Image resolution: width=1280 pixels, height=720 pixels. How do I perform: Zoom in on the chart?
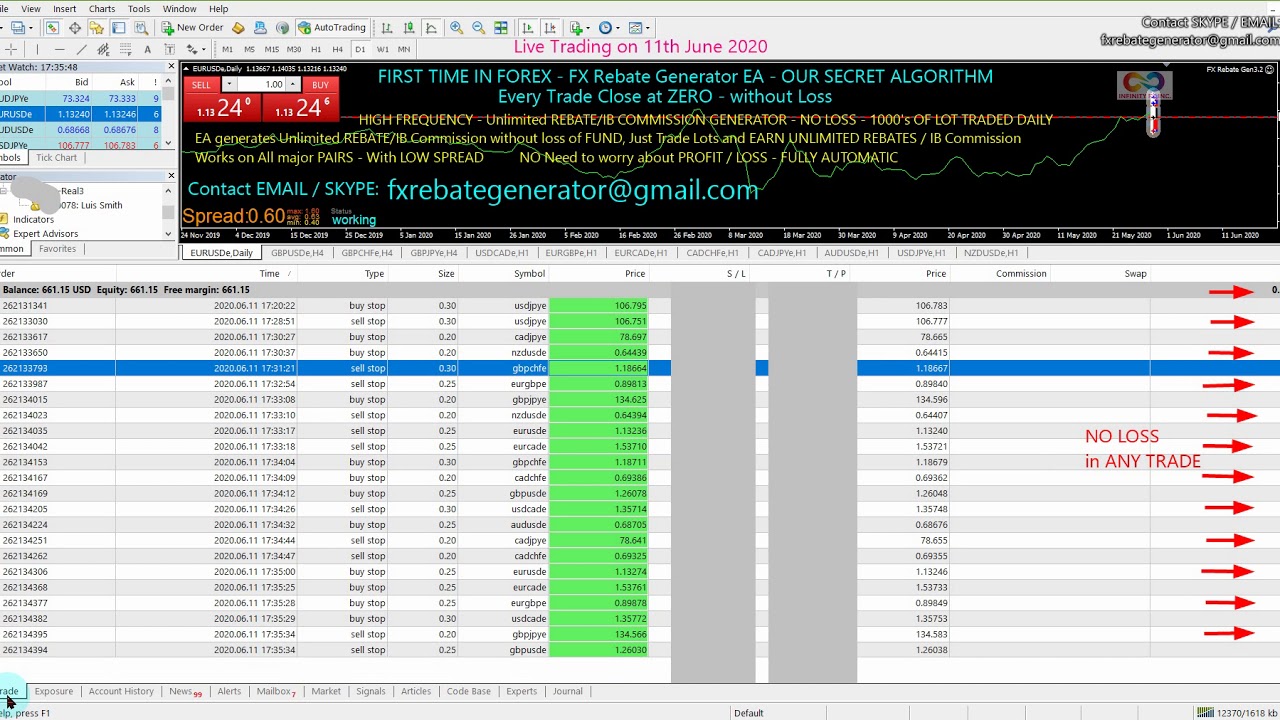[x=456, y=27]
